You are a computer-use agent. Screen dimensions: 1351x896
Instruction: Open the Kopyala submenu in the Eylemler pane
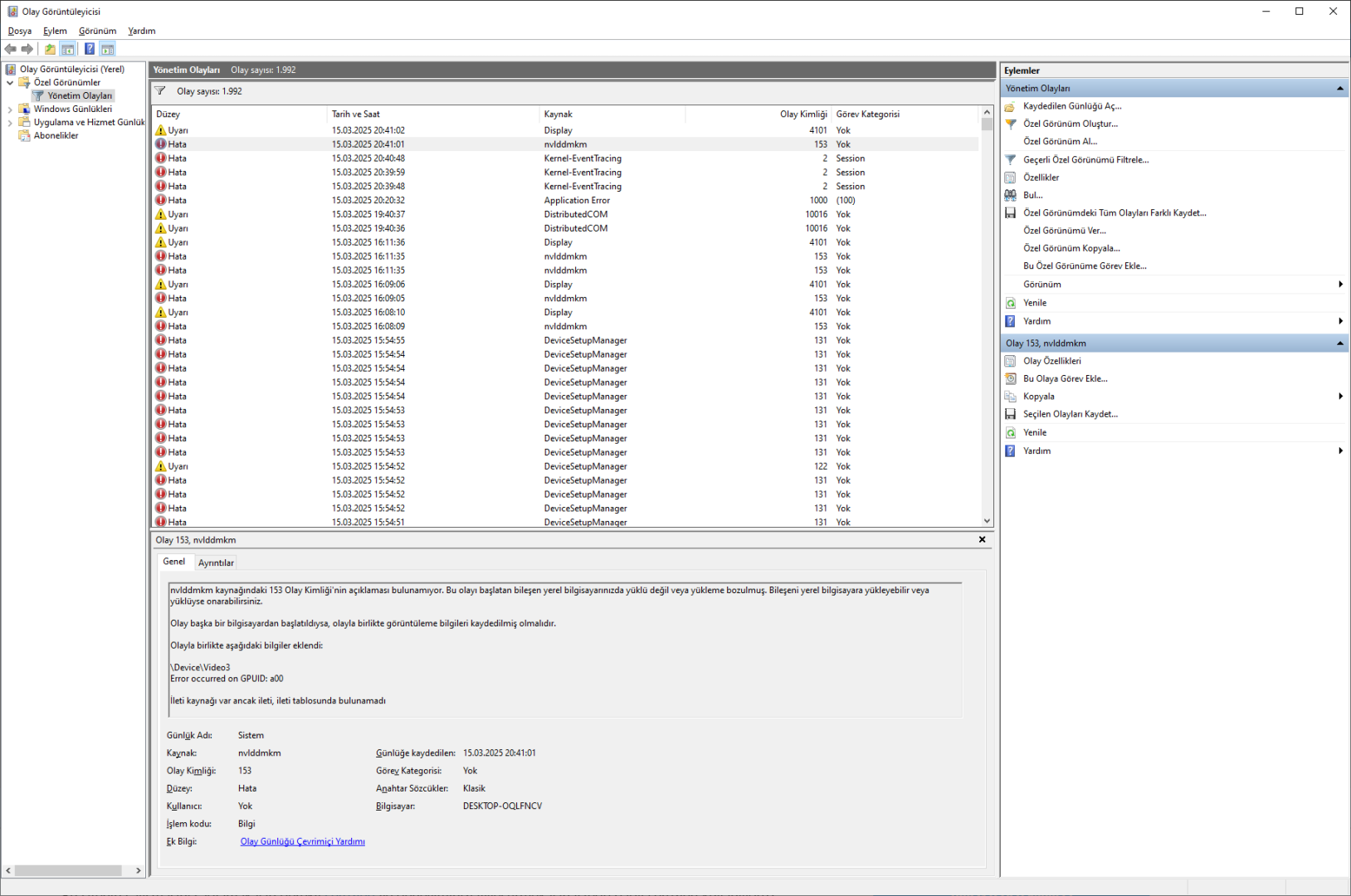(1174, 397)
